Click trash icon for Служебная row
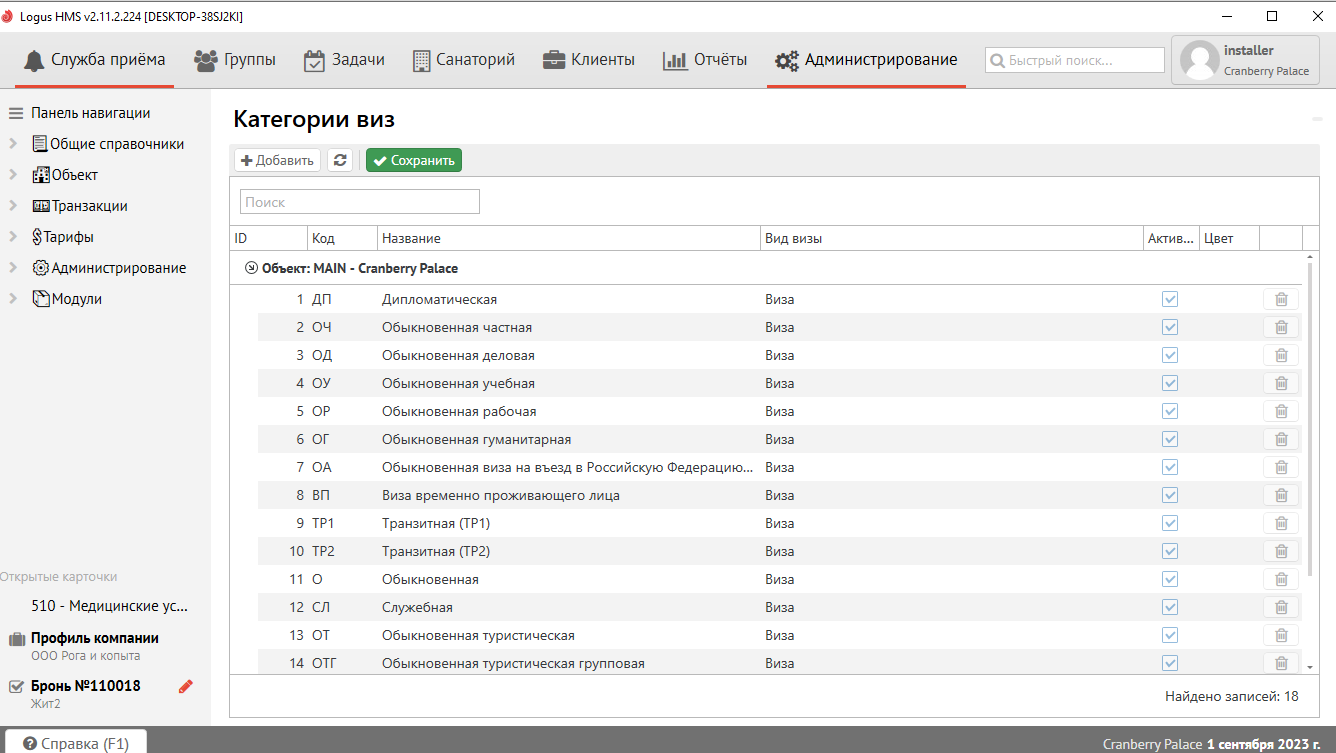 pyautogui.click(x=1280, y=607)
